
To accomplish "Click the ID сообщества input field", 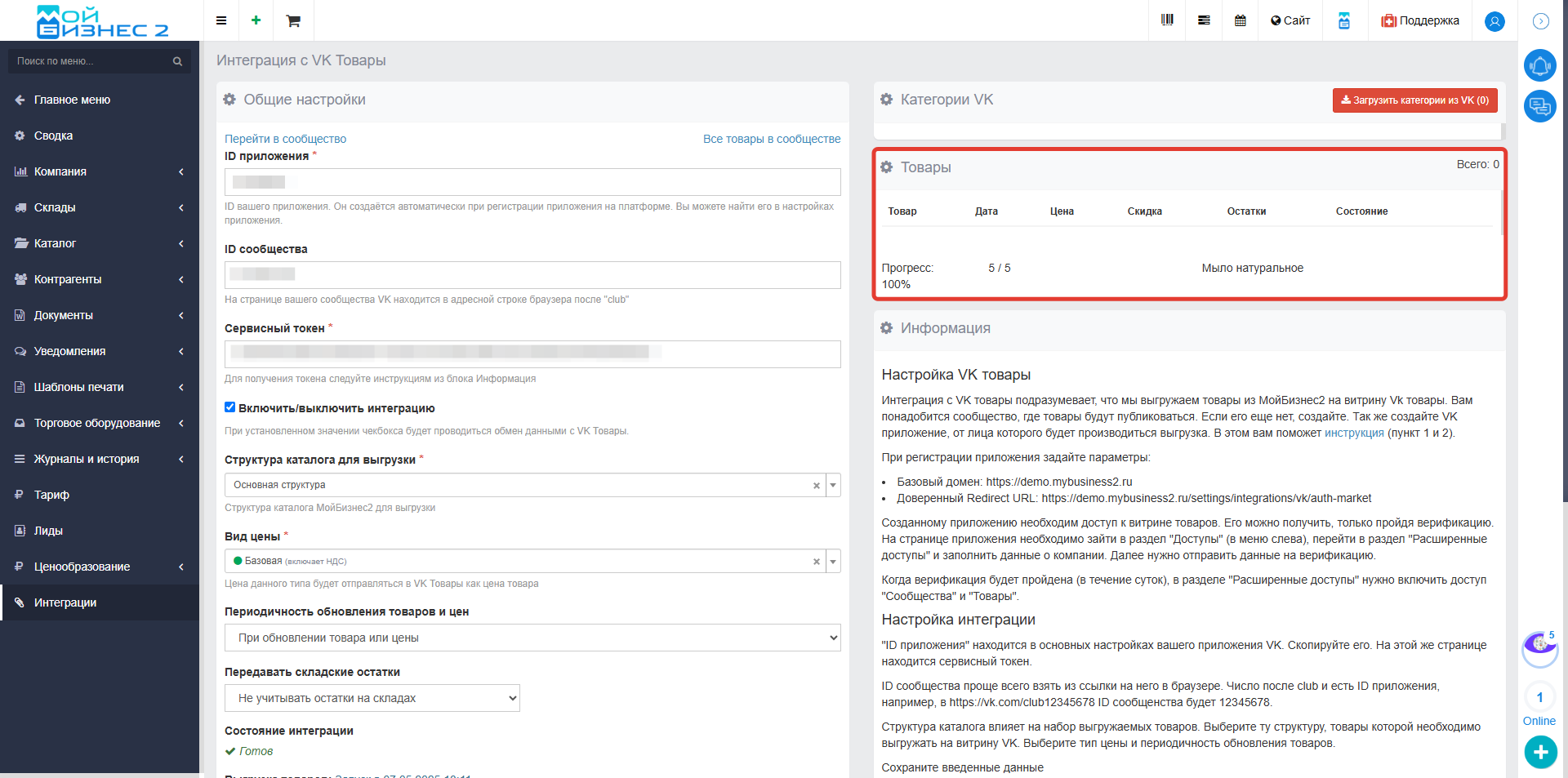I will point(532,275).
